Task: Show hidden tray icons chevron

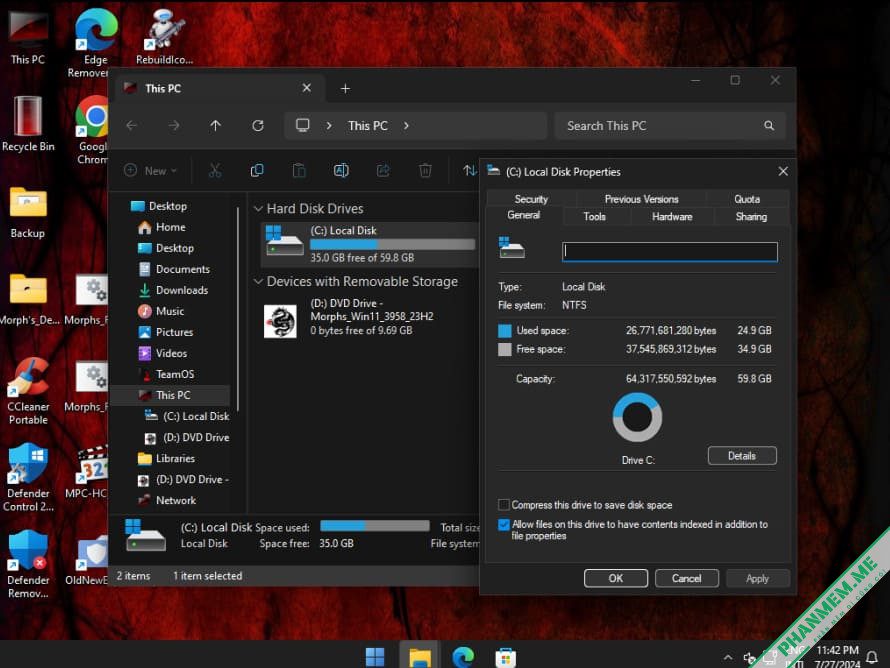Action: tap(728, 657)
